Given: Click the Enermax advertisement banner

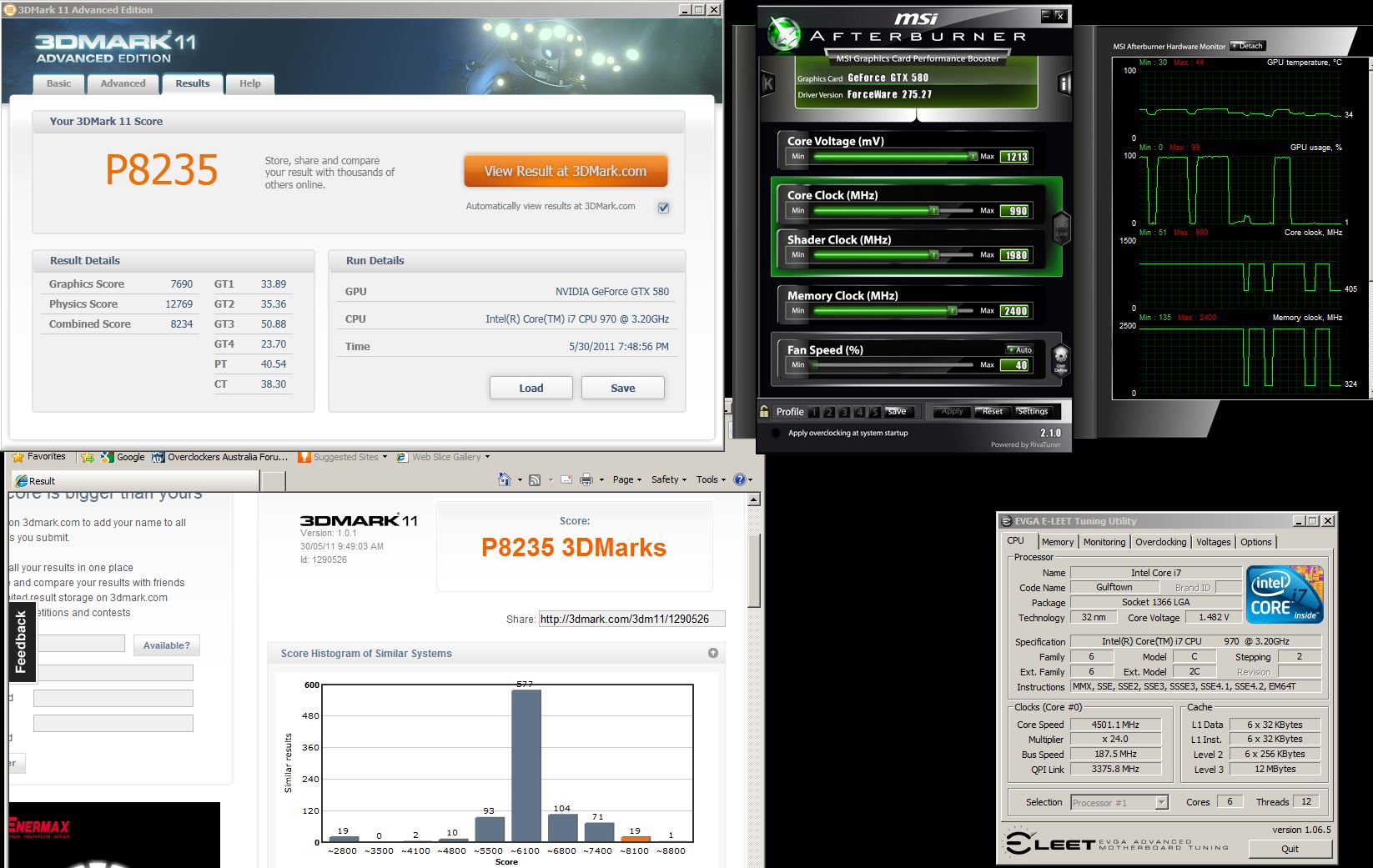Looking at the screenshot, I should 114,835.
